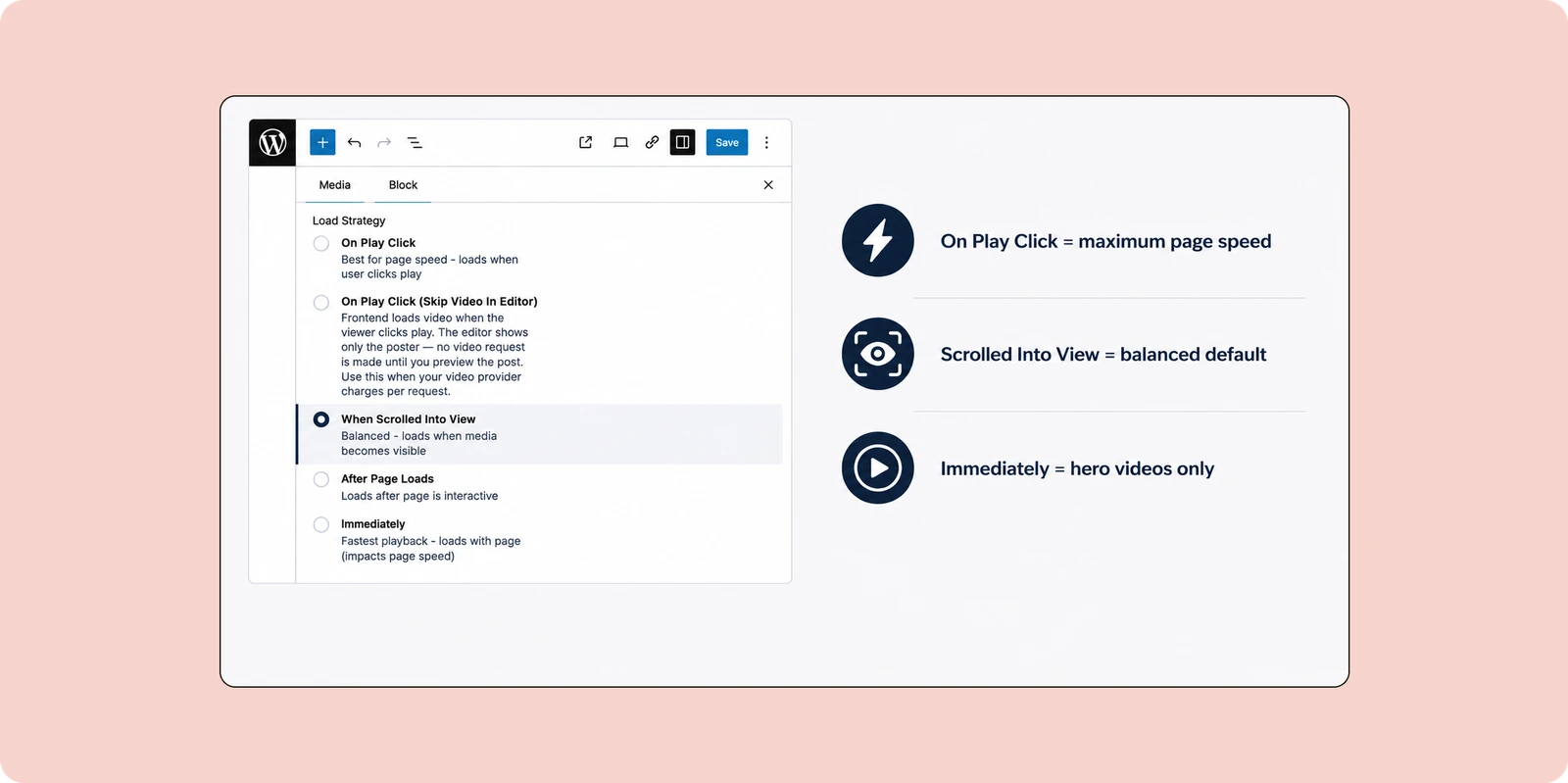Open the three-dot options menu
The image size is (1568, 783).
766,142
